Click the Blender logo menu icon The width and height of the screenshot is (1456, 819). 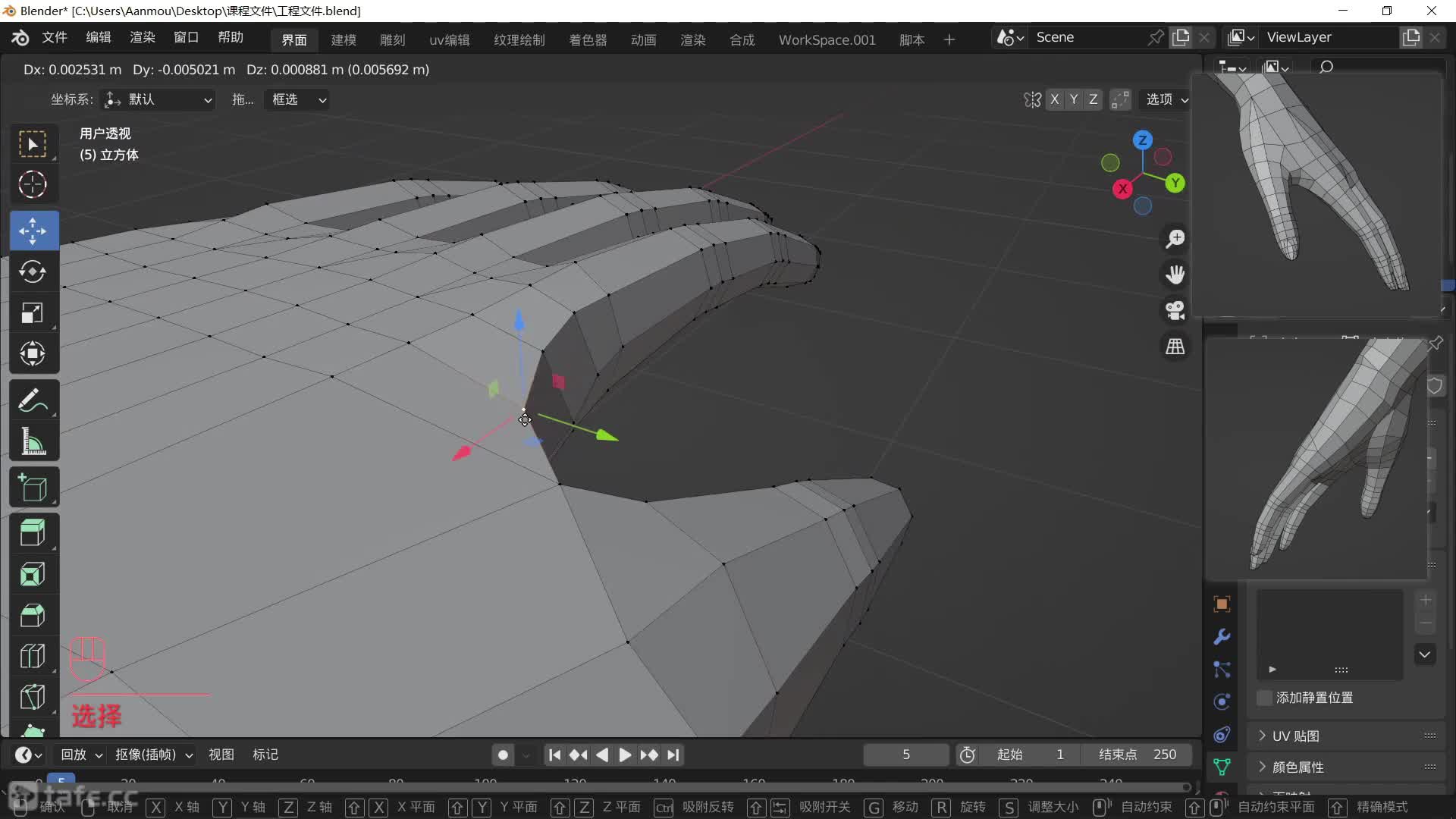[20, 38]
